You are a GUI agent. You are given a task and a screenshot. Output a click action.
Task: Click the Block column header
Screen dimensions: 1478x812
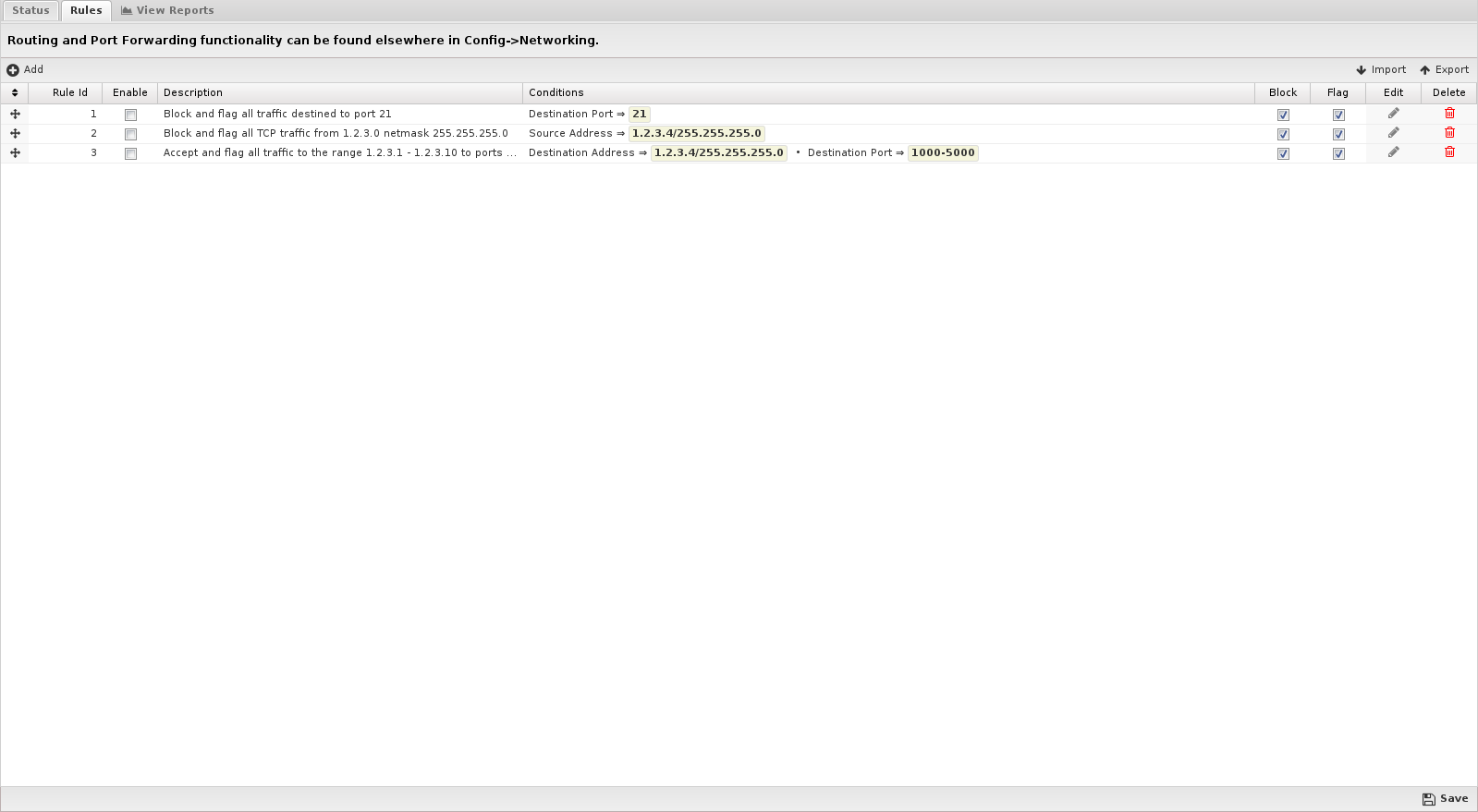(x=1283, y=92)
